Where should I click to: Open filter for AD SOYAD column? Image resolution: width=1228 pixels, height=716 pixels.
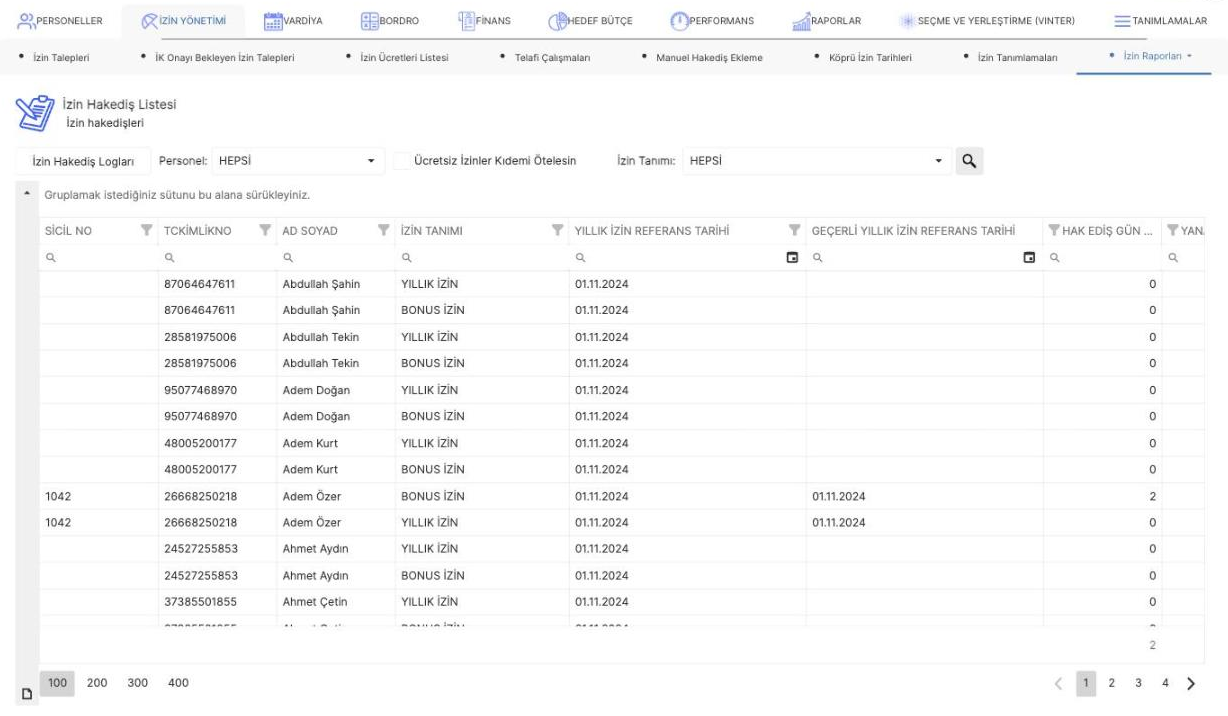point(384,232)
